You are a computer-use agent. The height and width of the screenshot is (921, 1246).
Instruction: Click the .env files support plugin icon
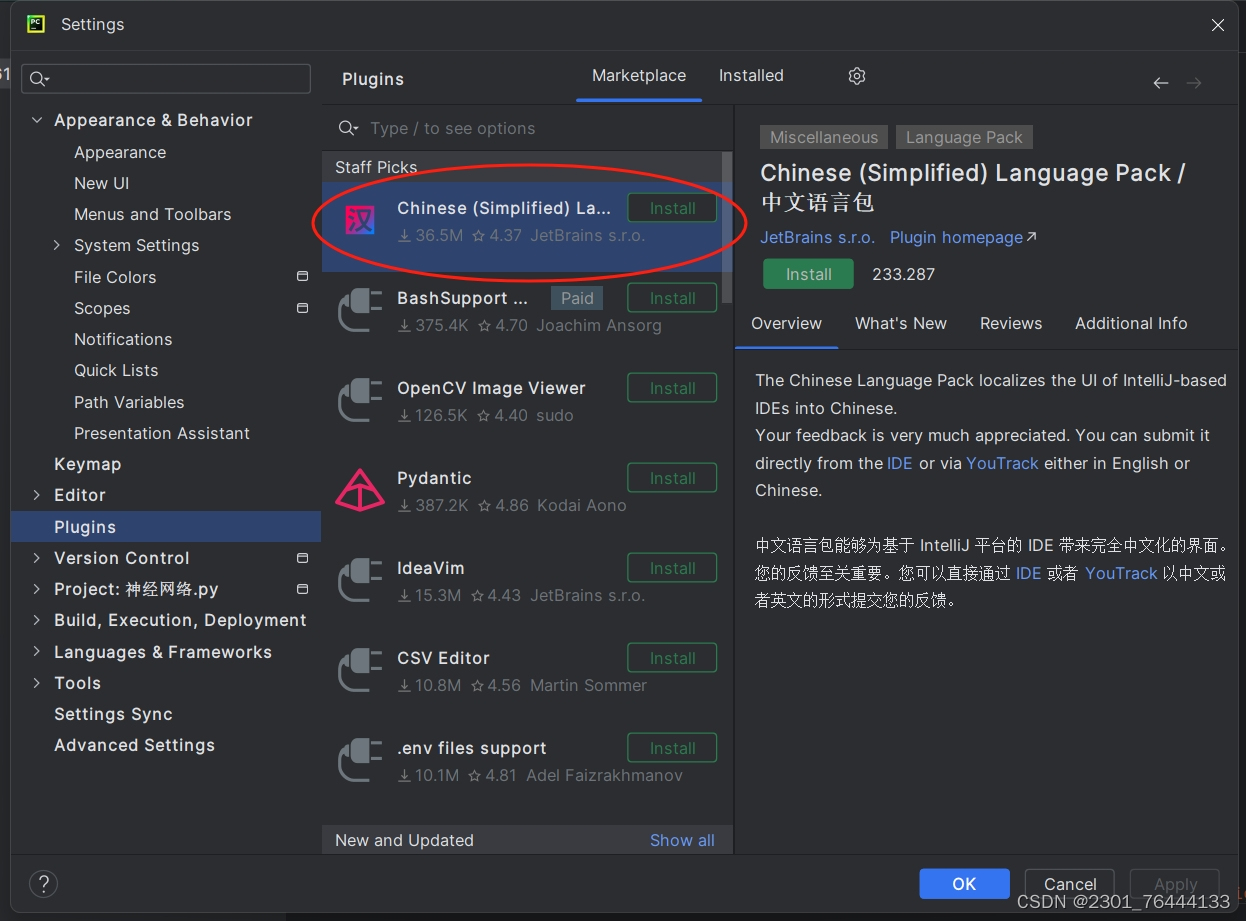(x=360, y=761)
